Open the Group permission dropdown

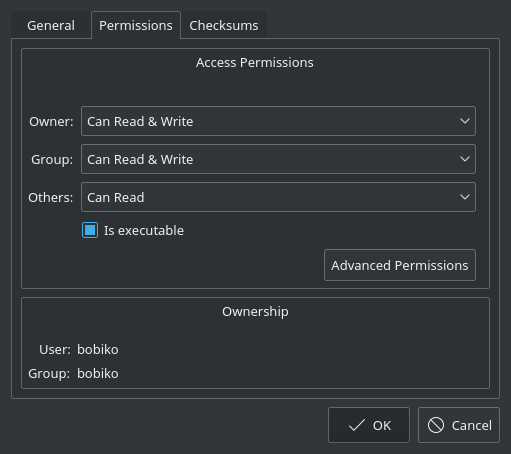(278, 159)
